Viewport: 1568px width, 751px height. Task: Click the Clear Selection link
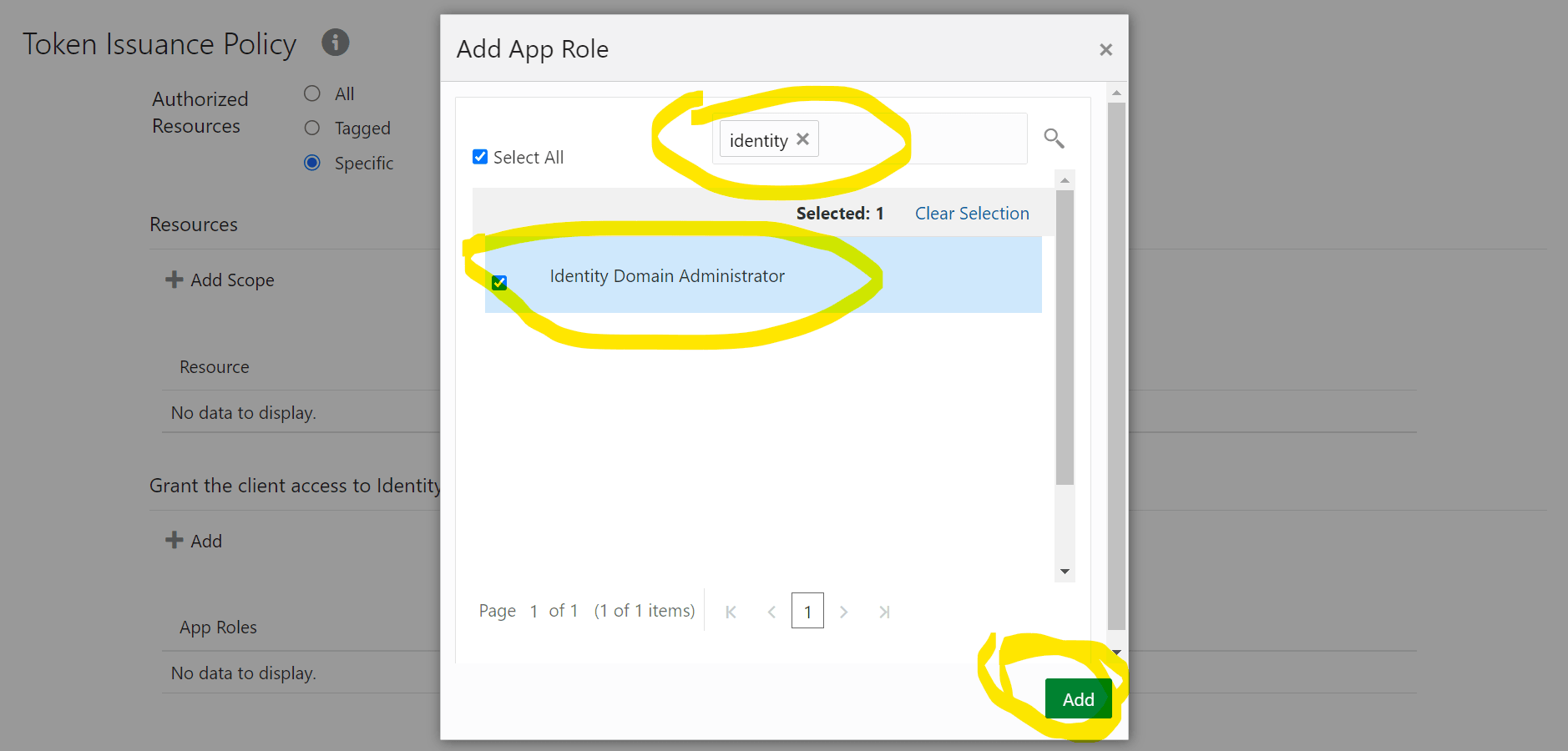971,214
